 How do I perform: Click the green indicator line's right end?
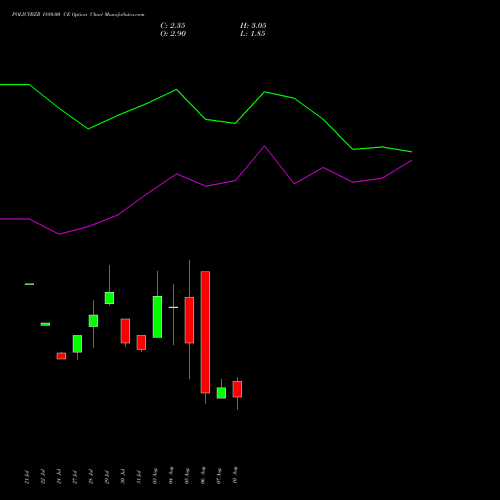pos(411,152)
